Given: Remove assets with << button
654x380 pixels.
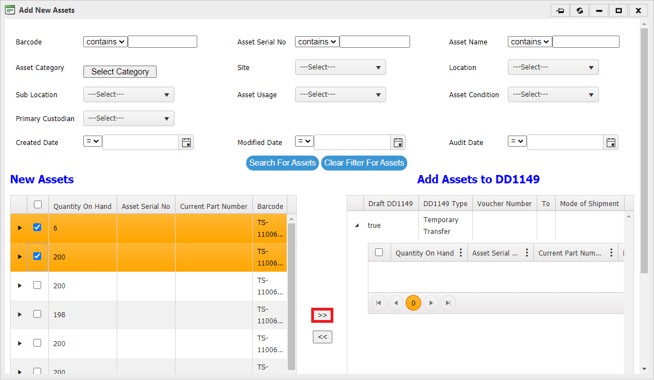Looking at the screenshot, I should point(322,337).
